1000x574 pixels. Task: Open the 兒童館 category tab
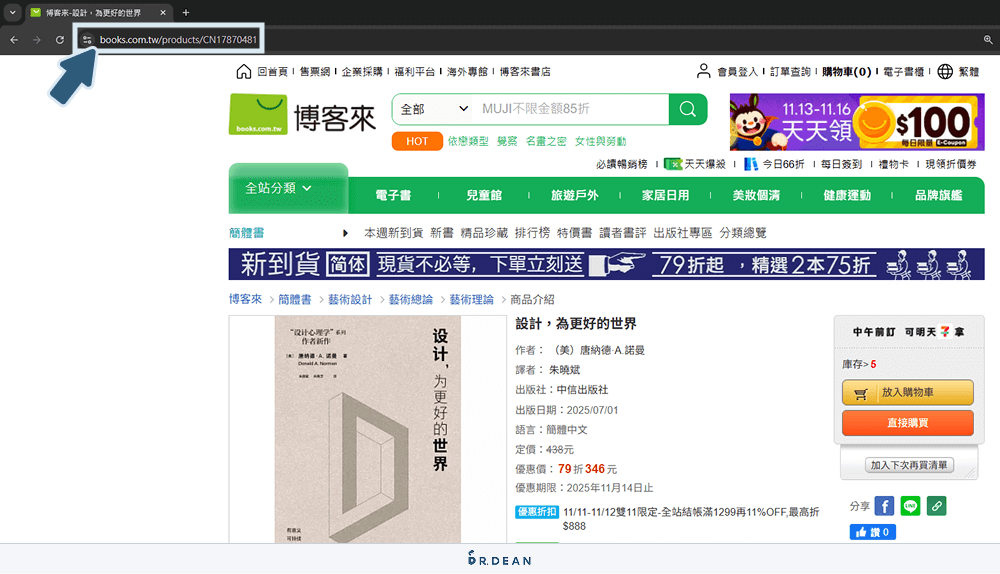coord(483,195)
